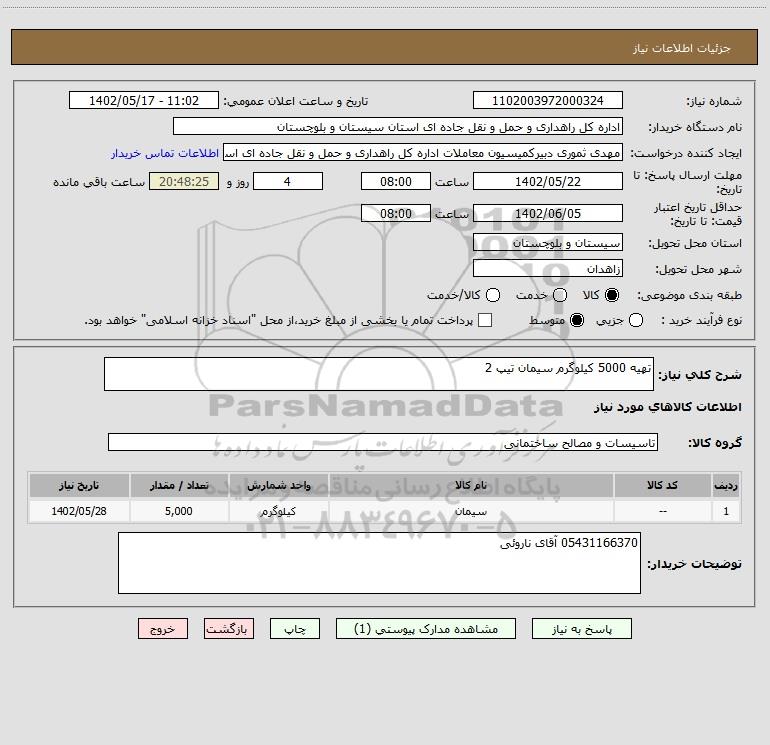Click the خروج exit button

click(x=163, y=629)
